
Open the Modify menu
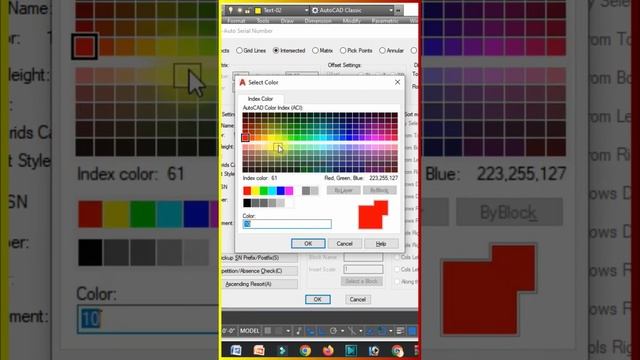tap(351, 21)
